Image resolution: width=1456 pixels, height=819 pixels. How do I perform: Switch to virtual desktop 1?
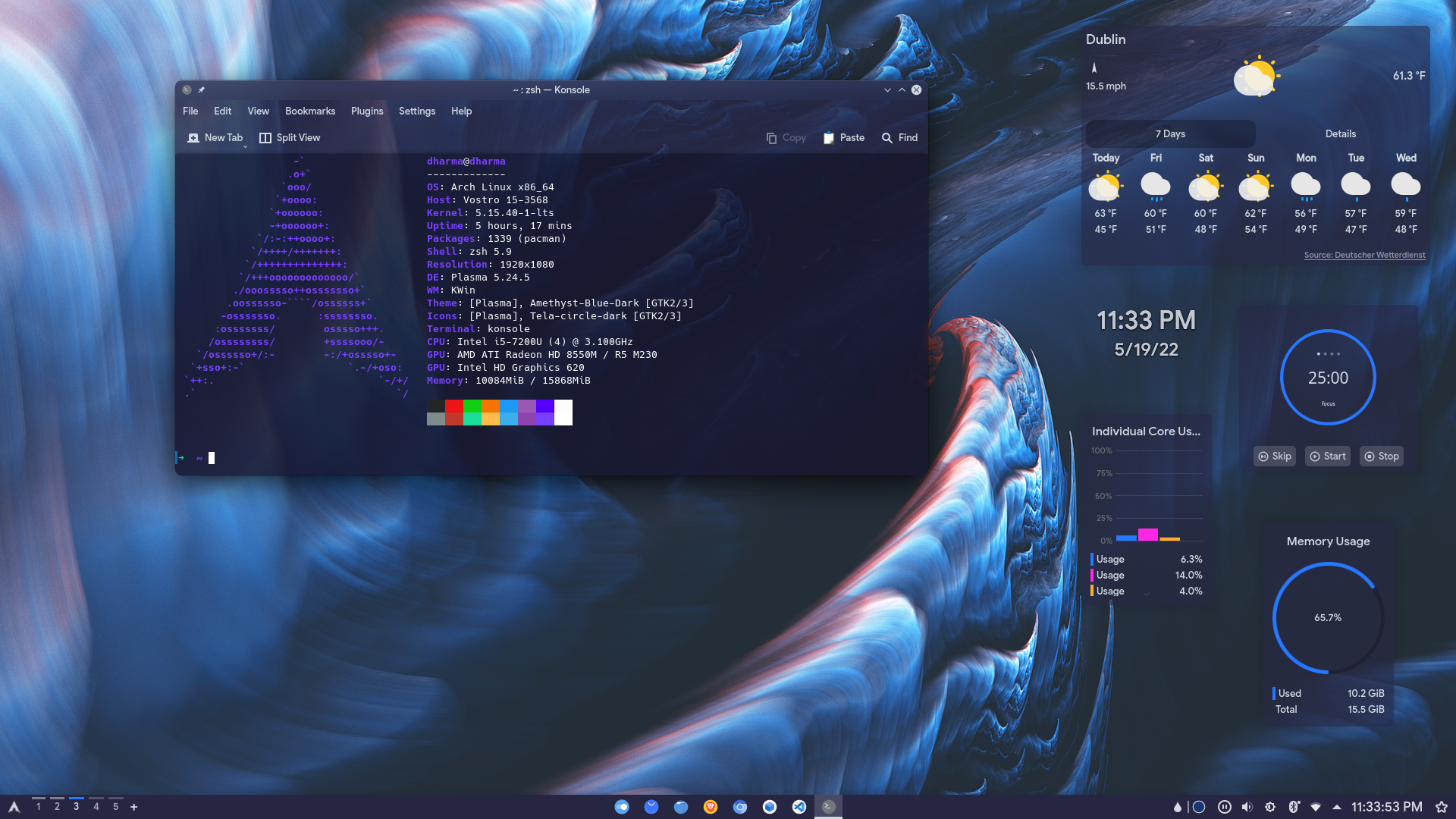coord(38,807)
